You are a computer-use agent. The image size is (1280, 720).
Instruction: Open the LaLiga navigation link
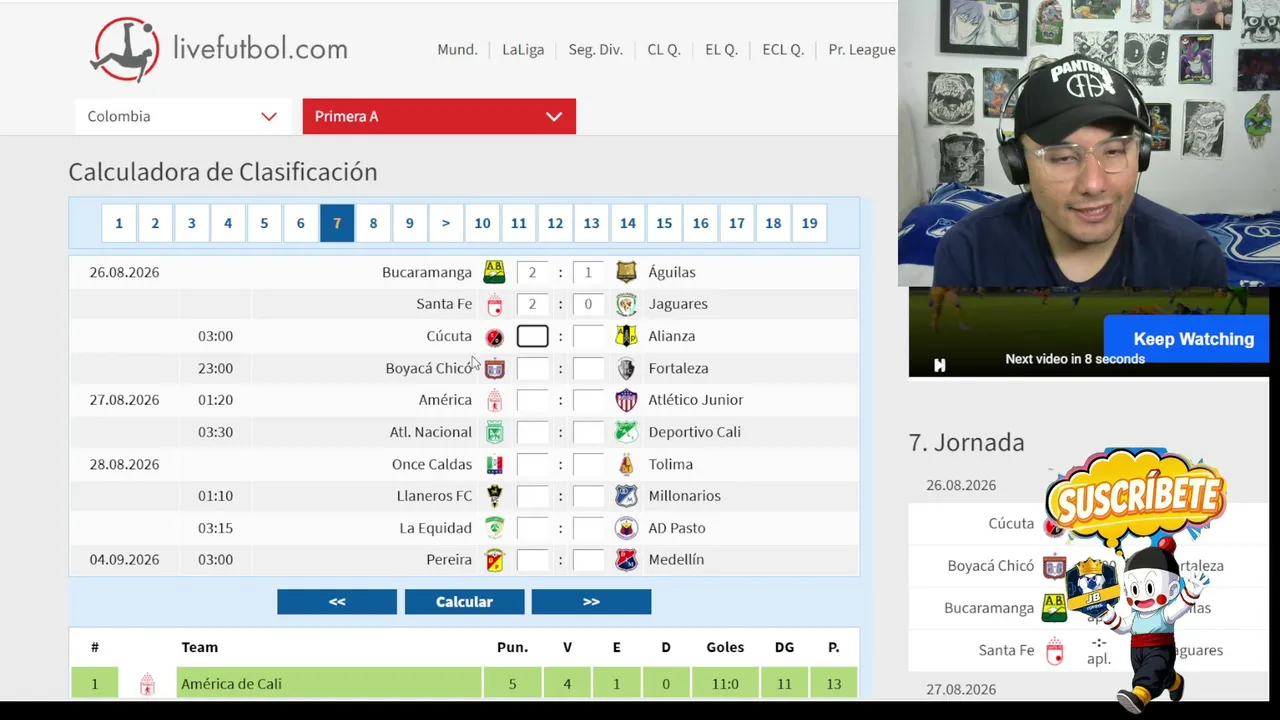point(523,50)
